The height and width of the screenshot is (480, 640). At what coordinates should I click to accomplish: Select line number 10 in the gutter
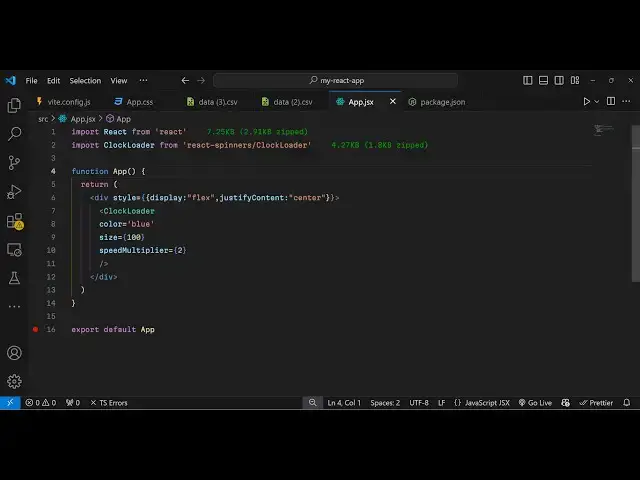[51, 250]
